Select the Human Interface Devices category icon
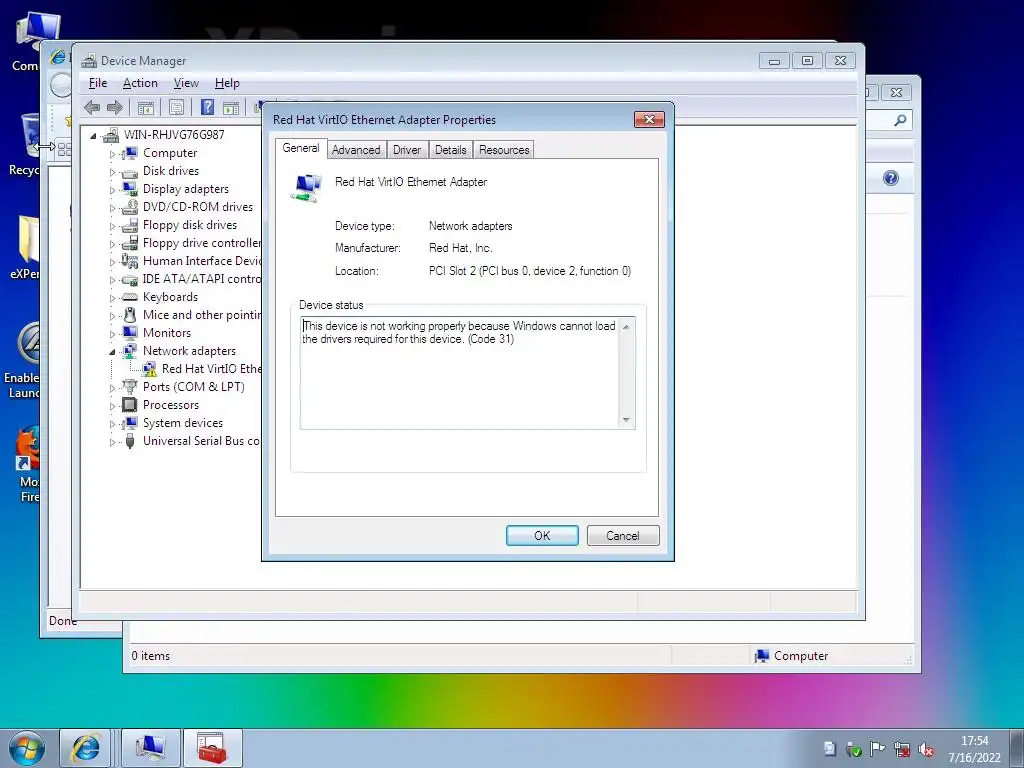This screenshot has width=1024, height=768. [130, 261]
